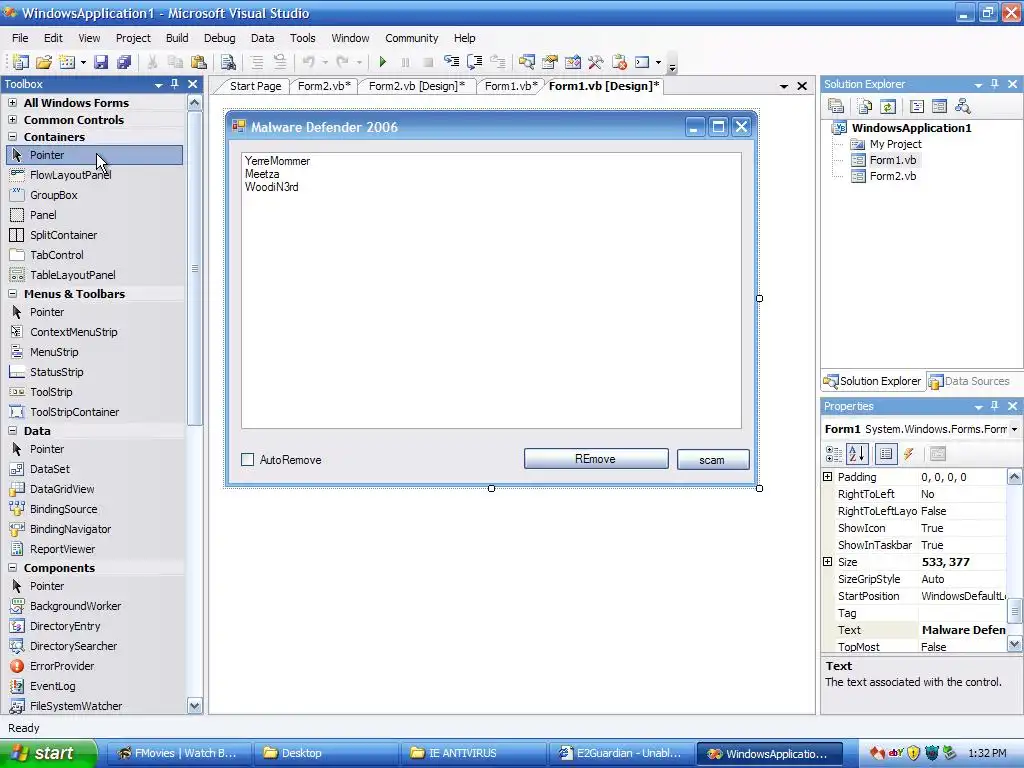
Task: Toggle the AutoRemove checkbox on the form
Action: (x=248, y=460)
